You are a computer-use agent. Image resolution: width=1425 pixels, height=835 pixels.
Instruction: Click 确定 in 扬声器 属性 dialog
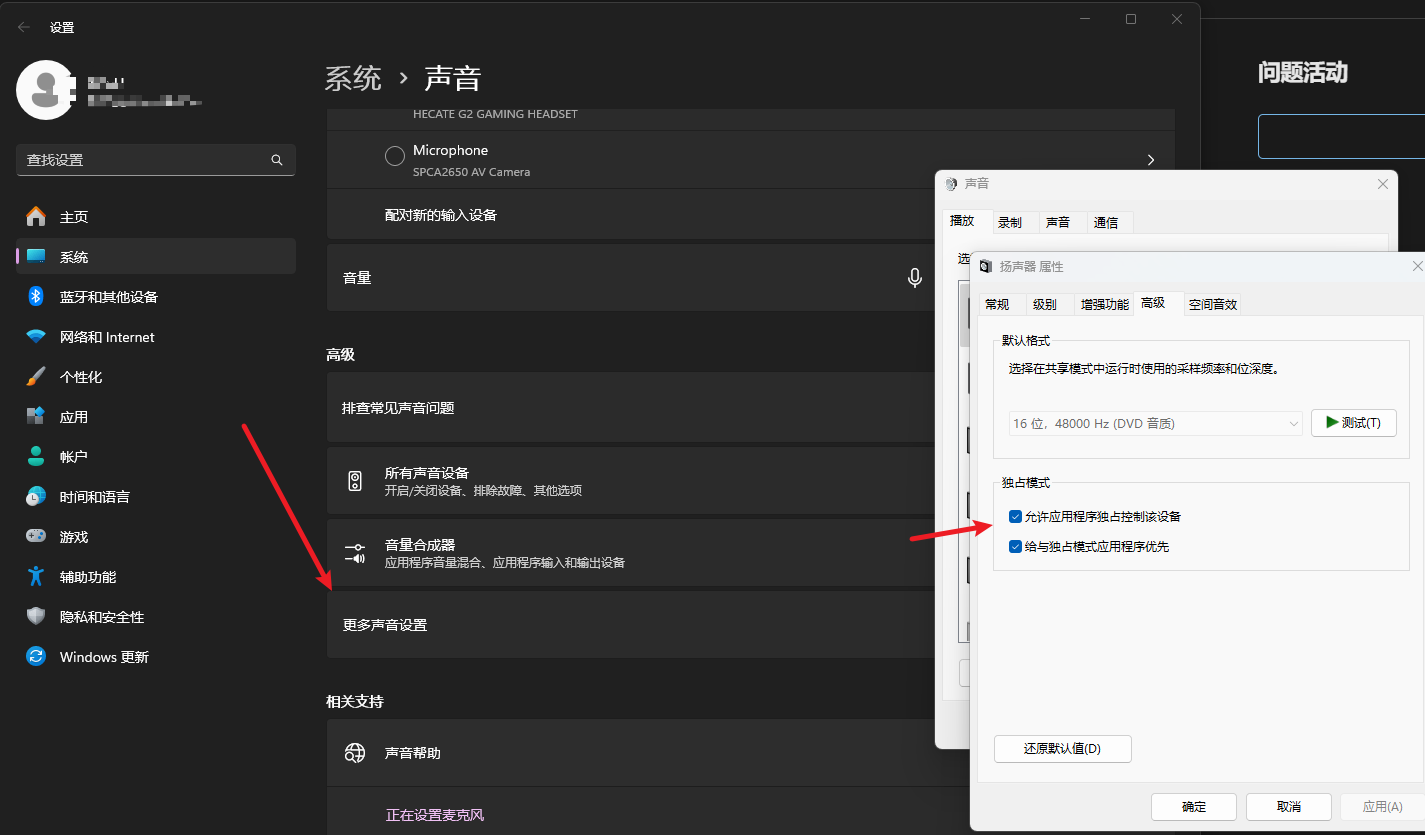coord(1194,807)
